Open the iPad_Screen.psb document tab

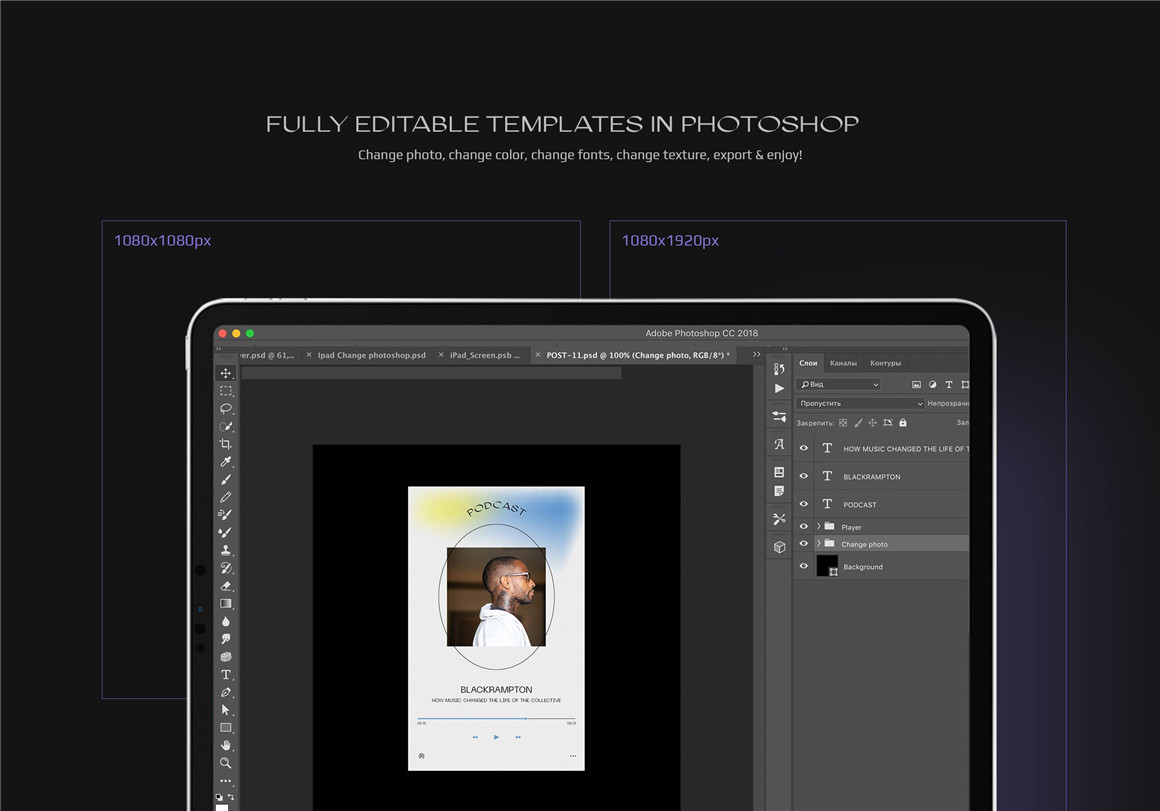point(487,354)
